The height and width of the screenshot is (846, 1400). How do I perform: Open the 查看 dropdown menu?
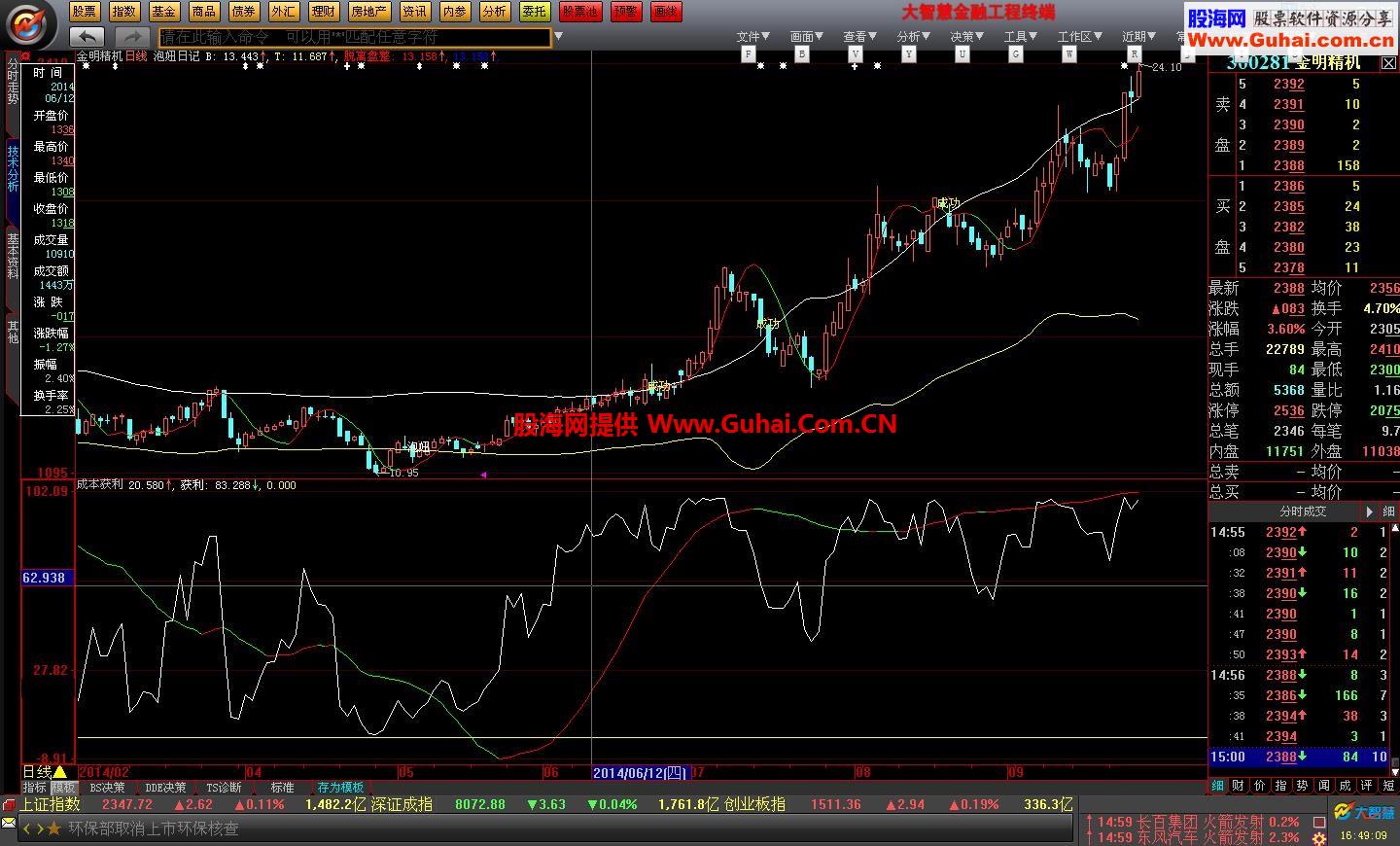(859, 37)
